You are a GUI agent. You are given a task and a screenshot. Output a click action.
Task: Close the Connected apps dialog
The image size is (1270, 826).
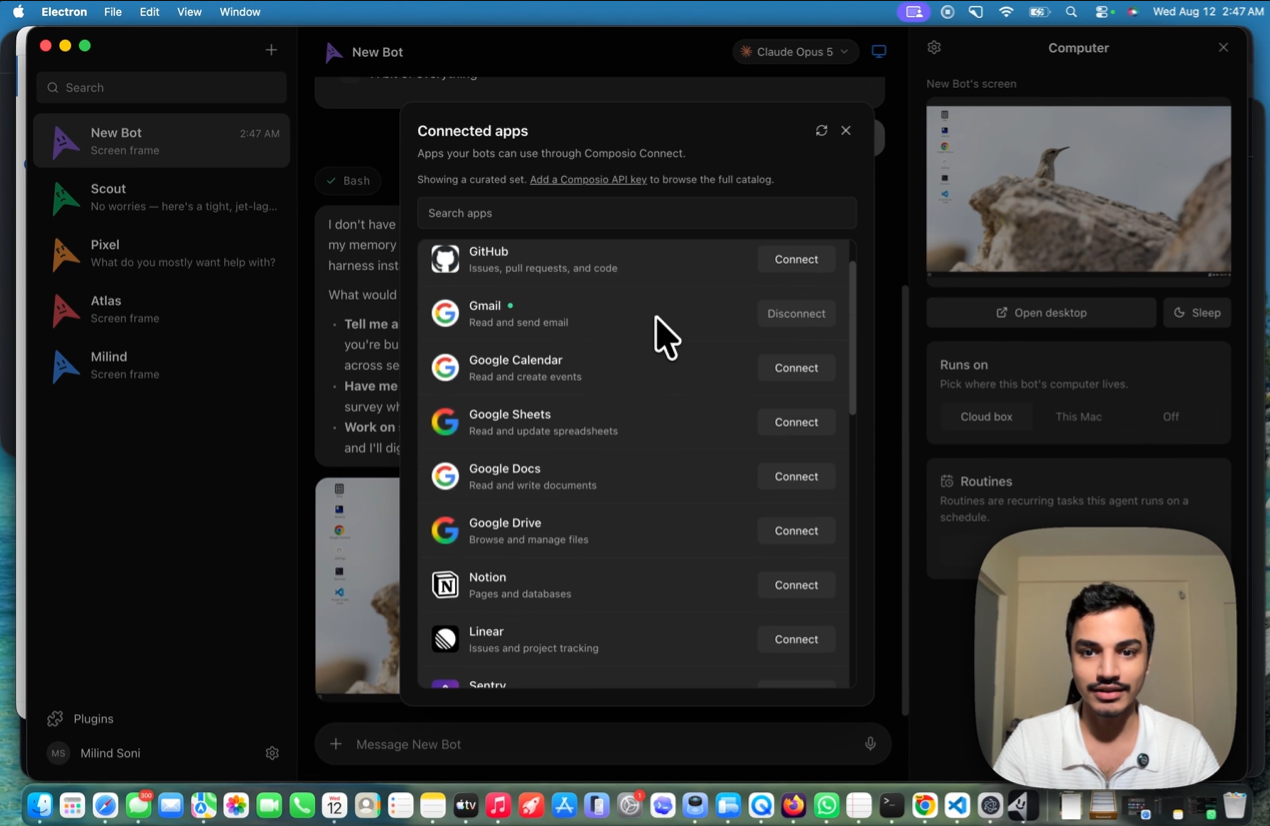[x=846, y=131]
